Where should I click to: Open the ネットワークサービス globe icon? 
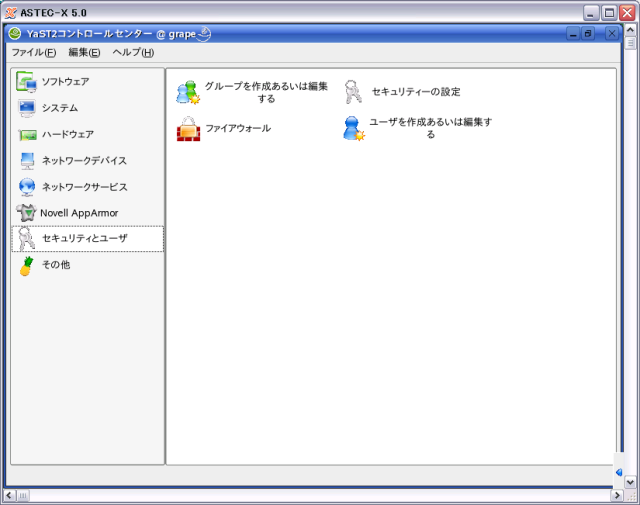point(26,187)
